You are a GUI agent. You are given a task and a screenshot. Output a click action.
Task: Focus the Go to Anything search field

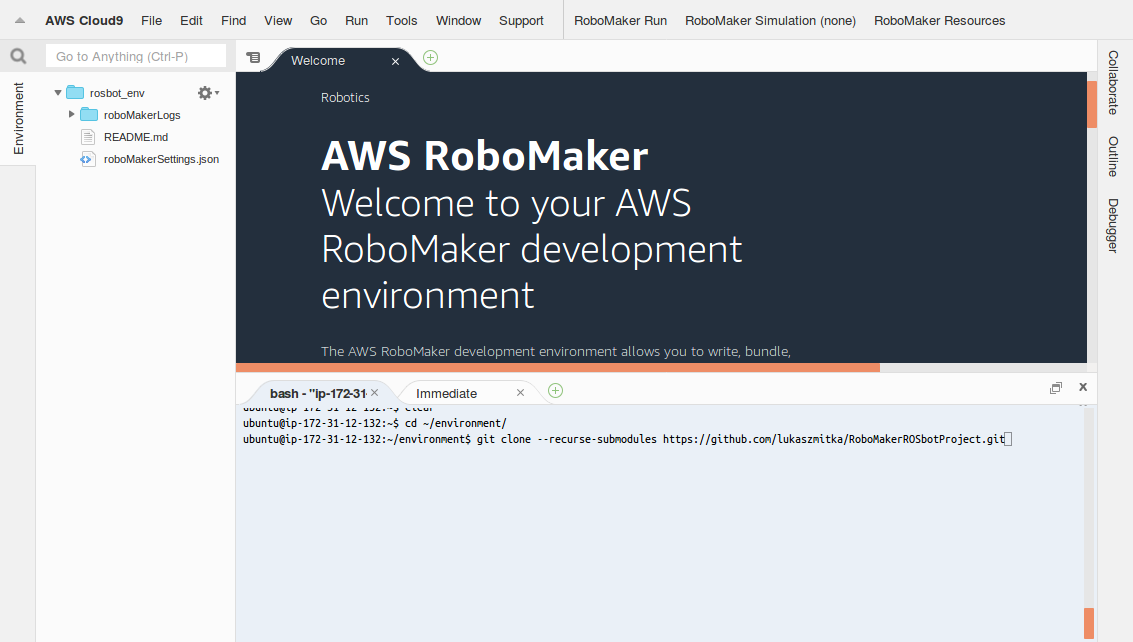[x=136, y=56]
